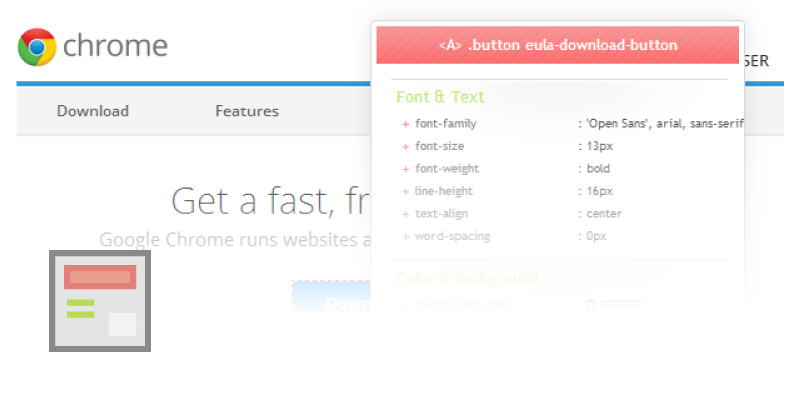This screenshot has width=800, height=400.
Task: Click the chrome wordmark text
Action: (115, 46)
